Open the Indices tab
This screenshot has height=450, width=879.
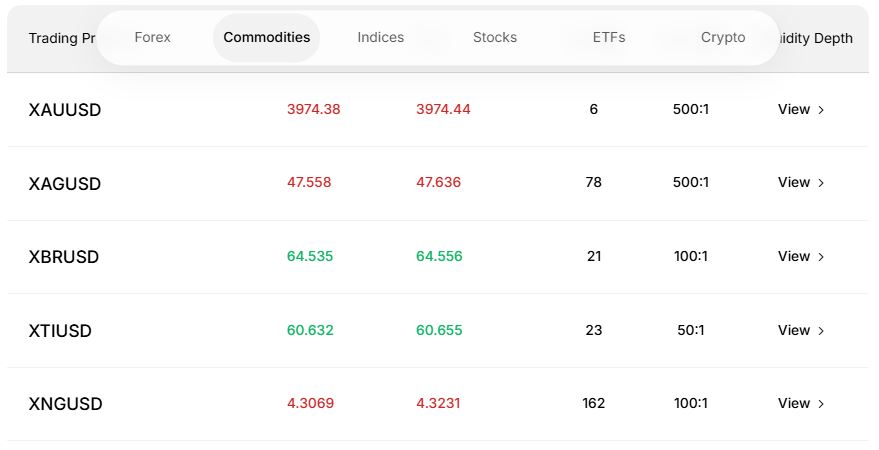click(x=381, y=38)
